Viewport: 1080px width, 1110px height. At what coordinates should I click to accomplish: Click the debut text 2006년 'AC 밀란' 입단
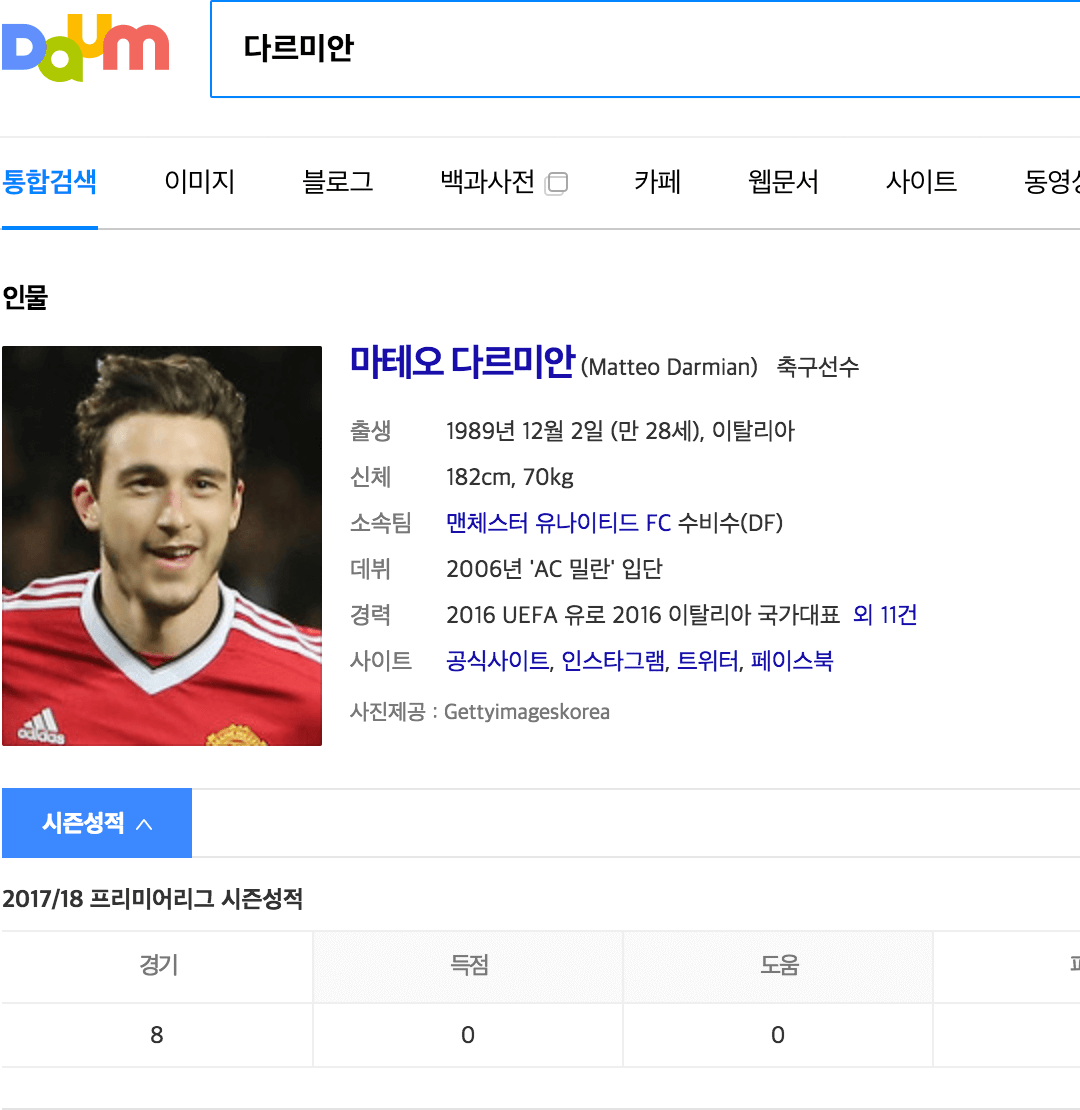pyautogui.click(x=554, y=568)
